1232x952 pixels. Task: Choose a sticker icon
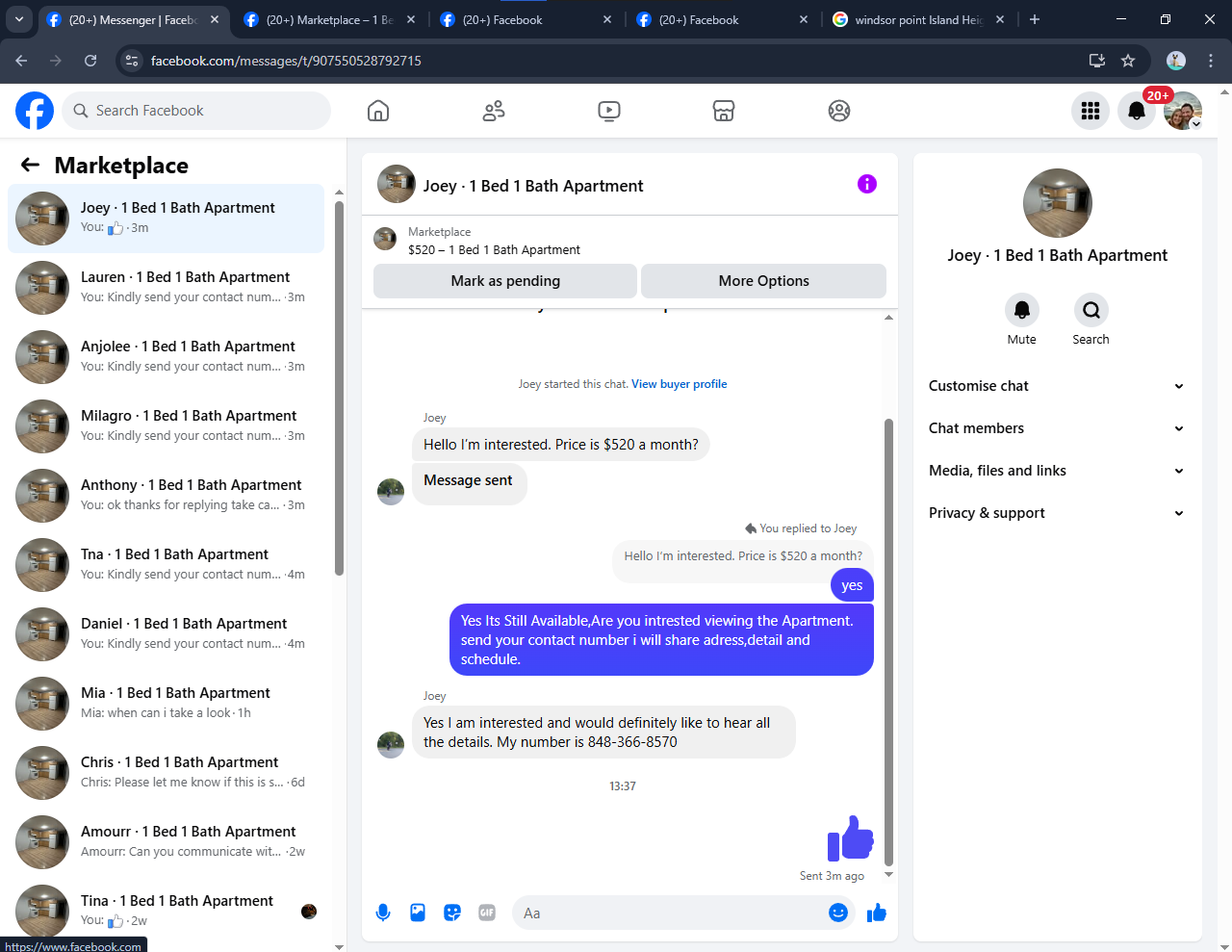pyautogui.click(x=452, y=913)
